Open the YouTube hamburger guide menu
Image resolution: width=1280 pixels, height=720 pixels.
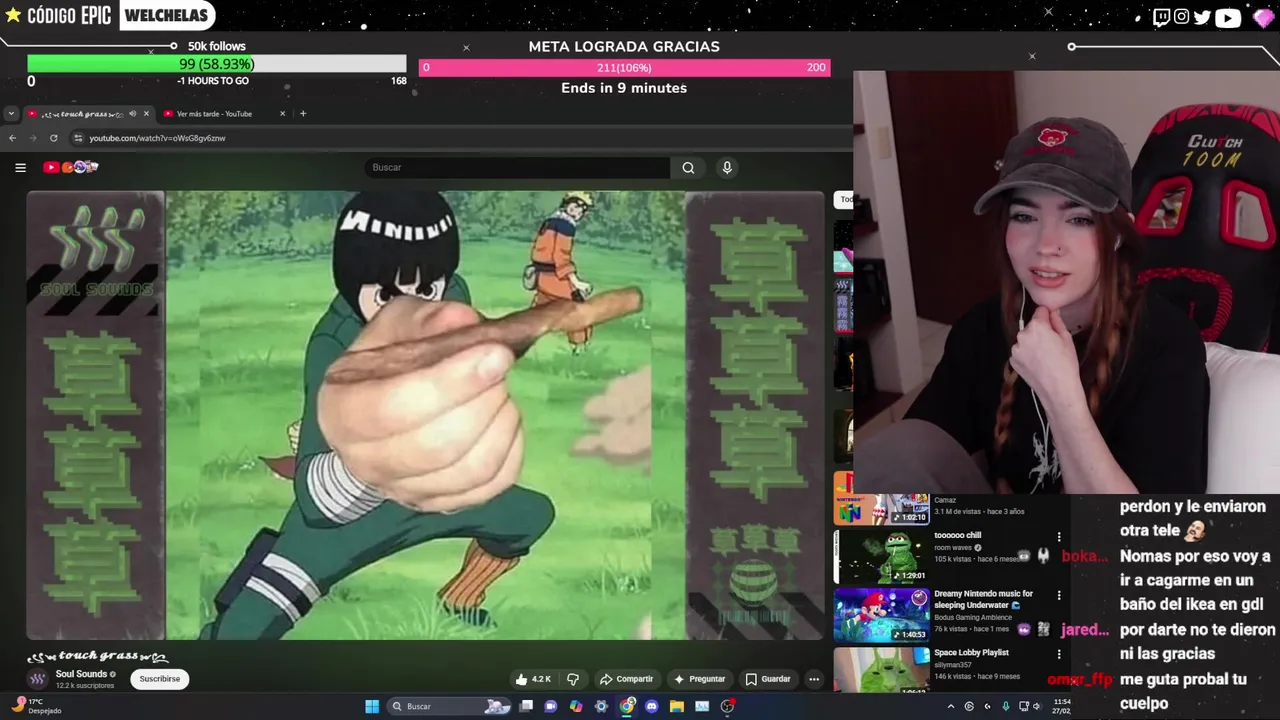[20, 167]
